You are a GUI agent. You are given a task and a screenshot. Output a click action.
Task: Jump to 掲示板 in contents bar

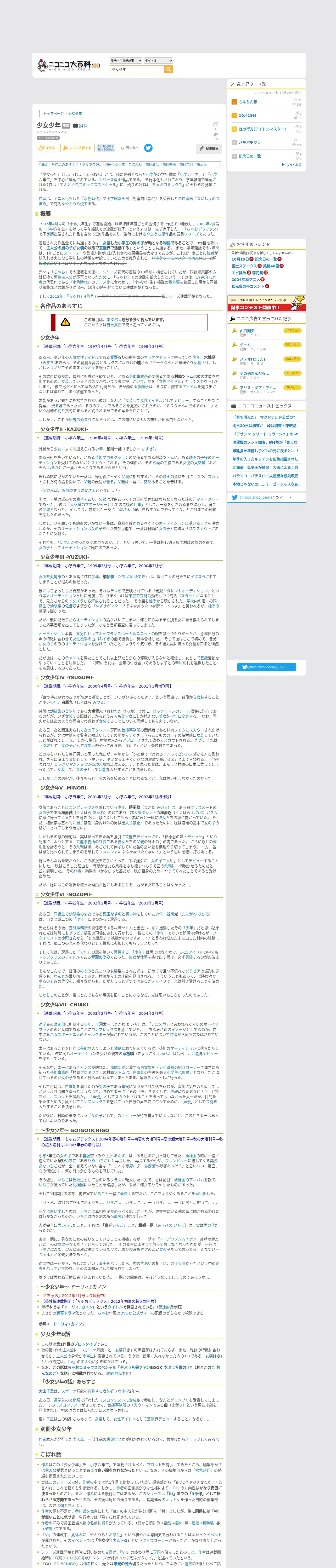[x=202, y=164]
